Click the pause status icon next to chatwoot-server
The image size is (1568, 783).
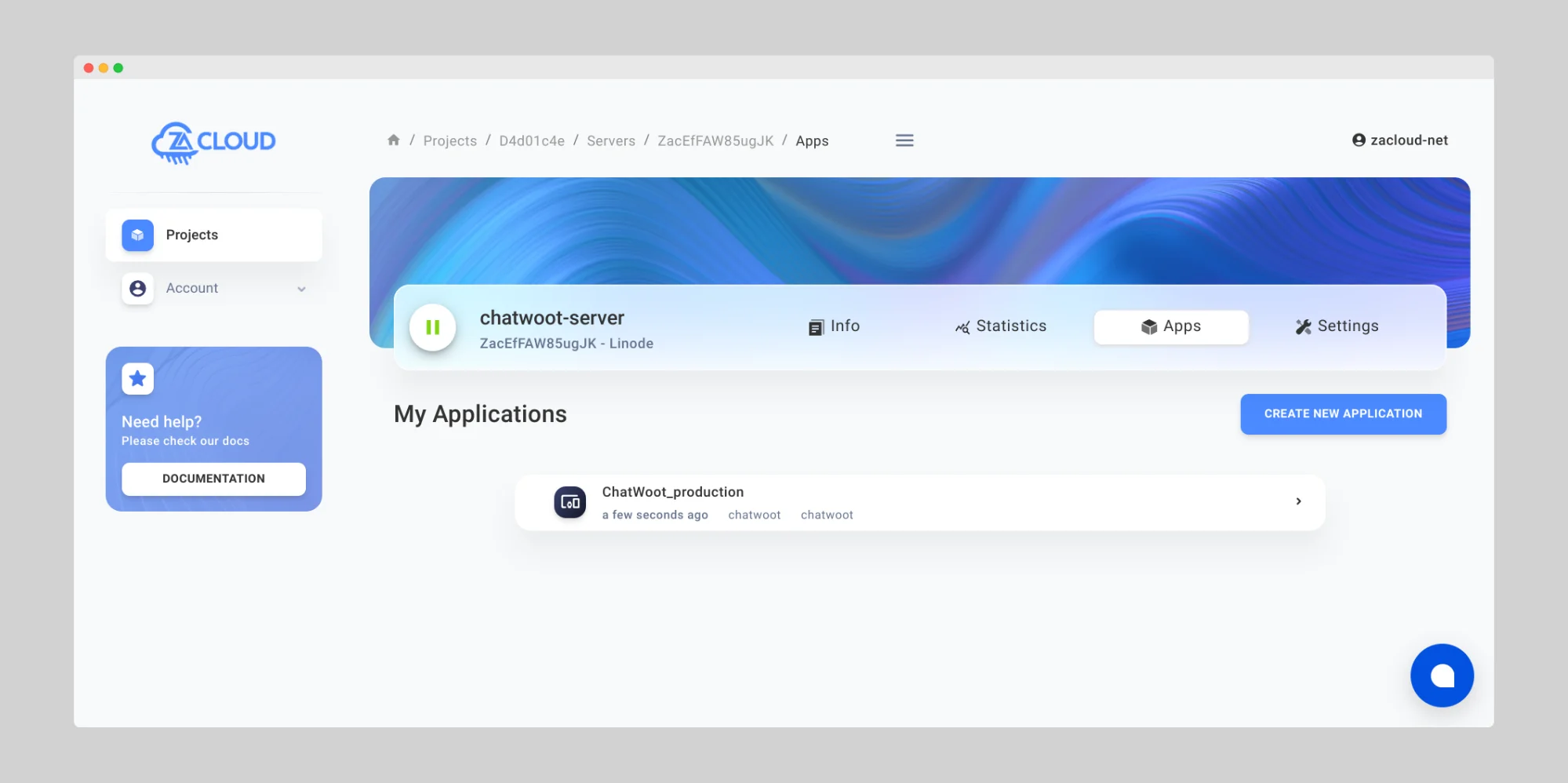point(432,327)
